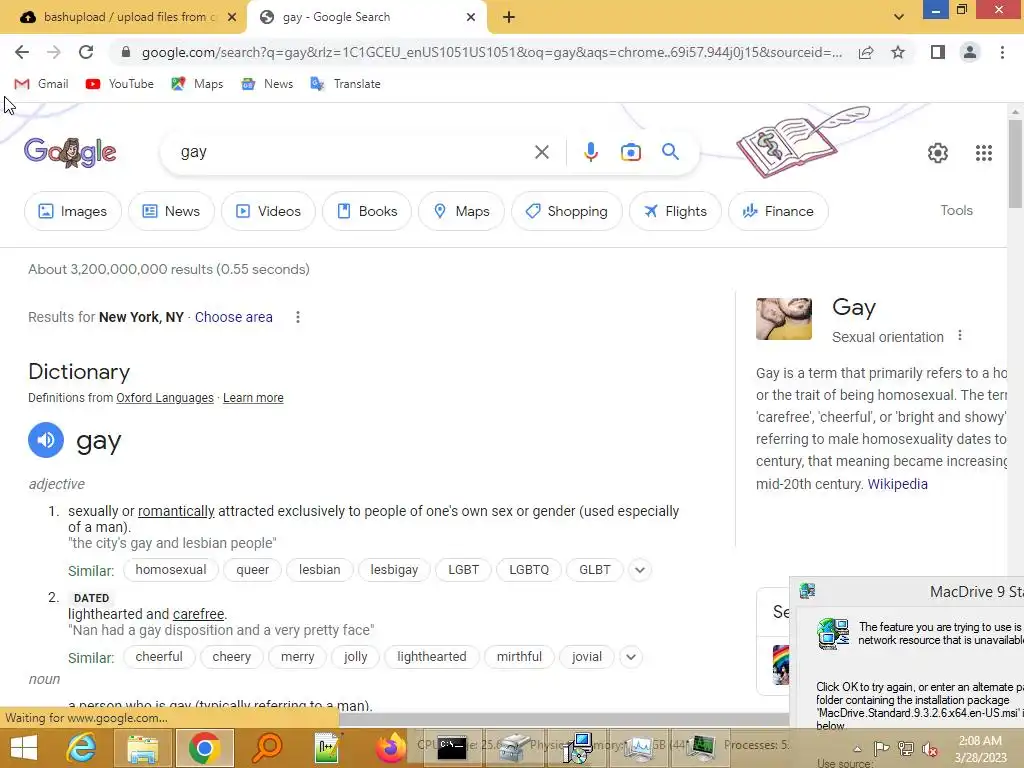The width and height of the screenshot is (1024, 768).
Task: Open the Chrome three-dot menu
Action: coord(1002,52)
